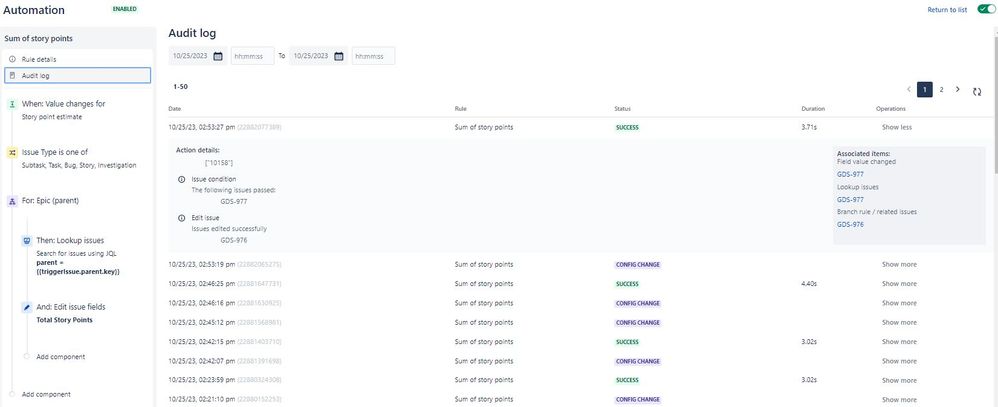
Task: Click the Status column header
Action: pyautogui.click(x=622, y=109)
